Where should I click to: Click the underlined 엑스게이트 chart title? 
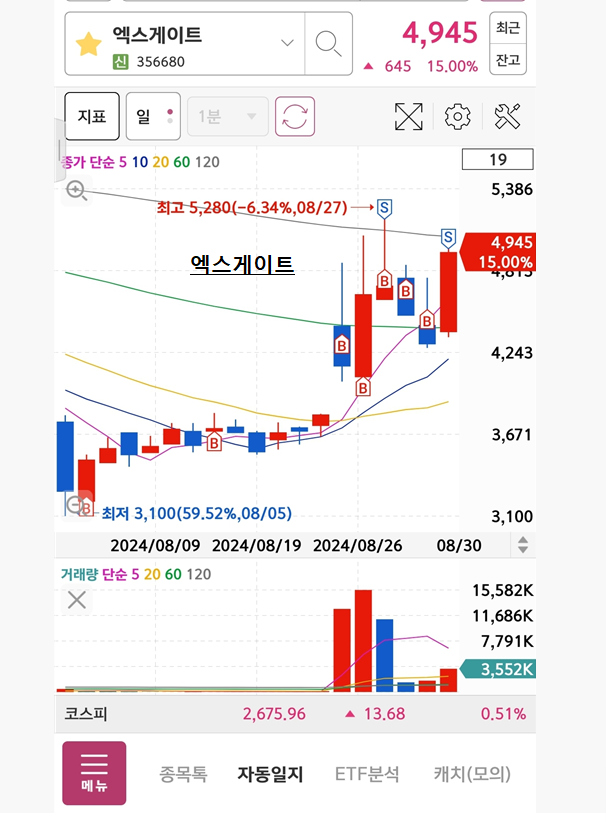pos(242,264)
